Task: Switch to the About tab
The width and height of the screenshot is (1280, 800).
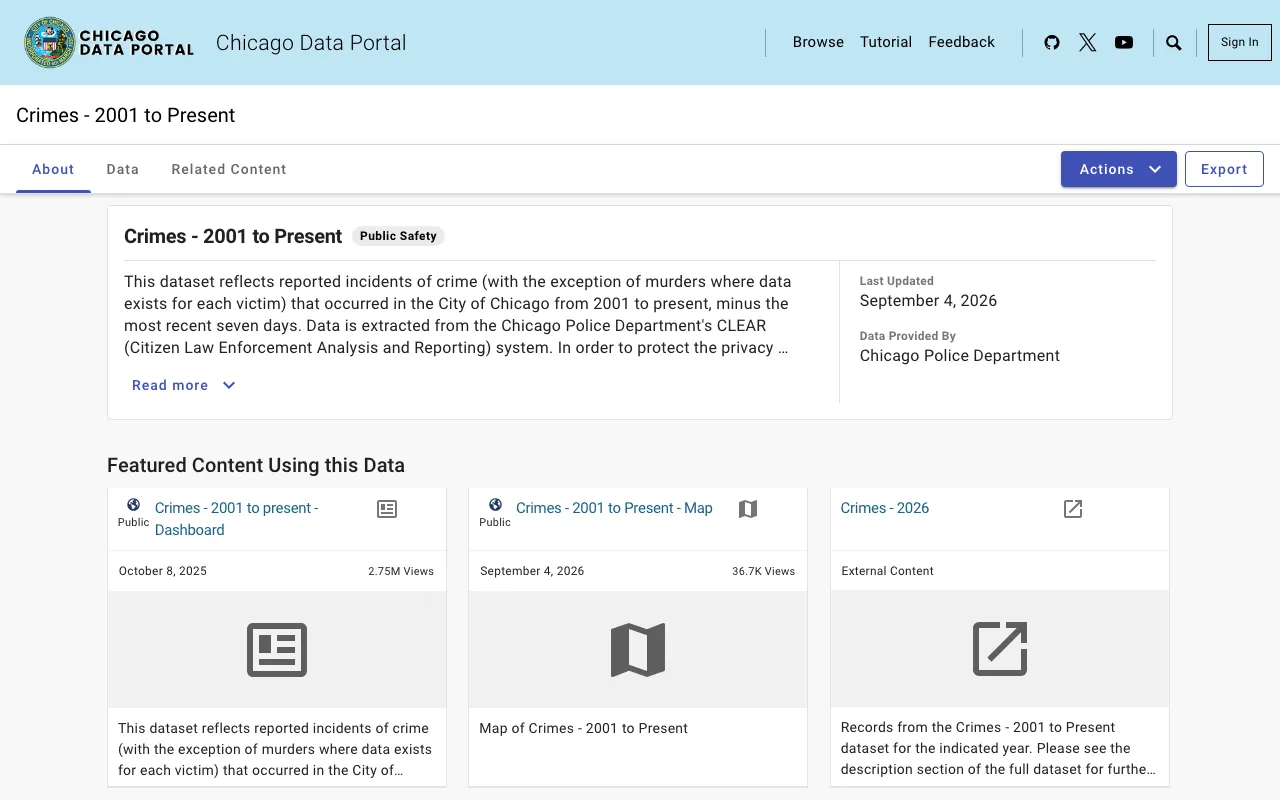Action: point(53,169)
